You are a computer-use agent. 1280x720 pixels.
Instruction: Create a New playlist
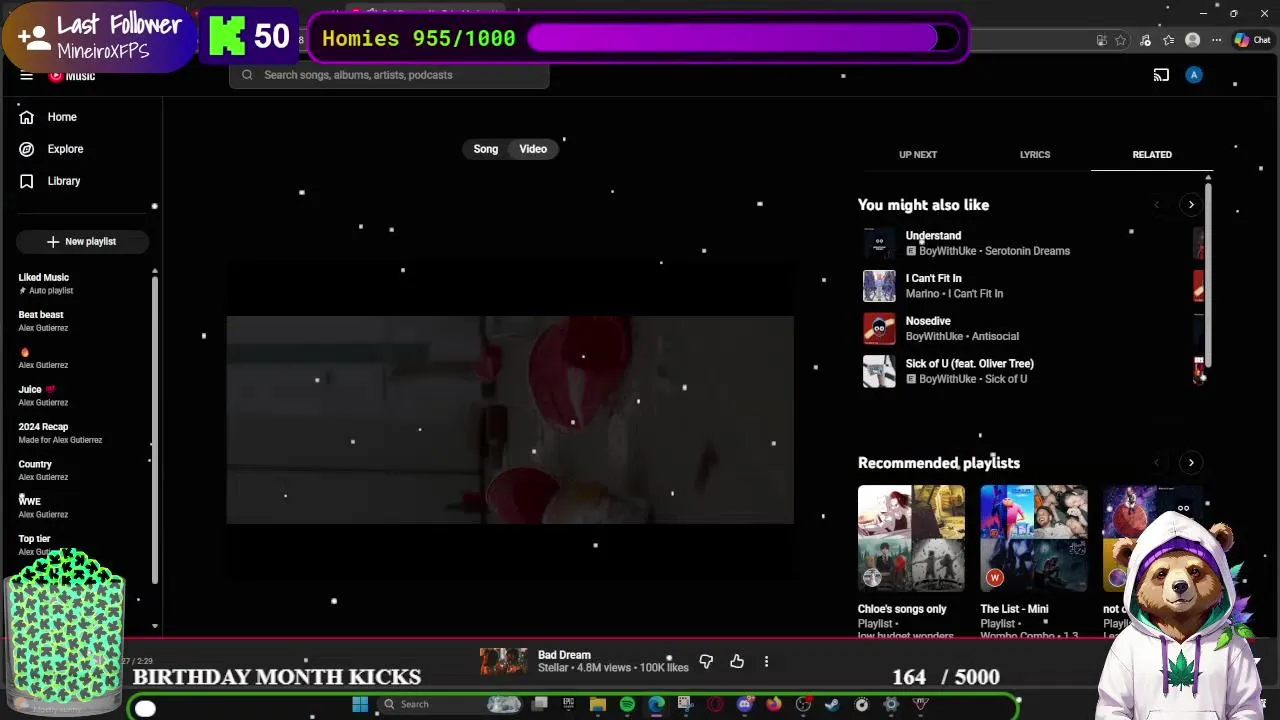(82, 241)
